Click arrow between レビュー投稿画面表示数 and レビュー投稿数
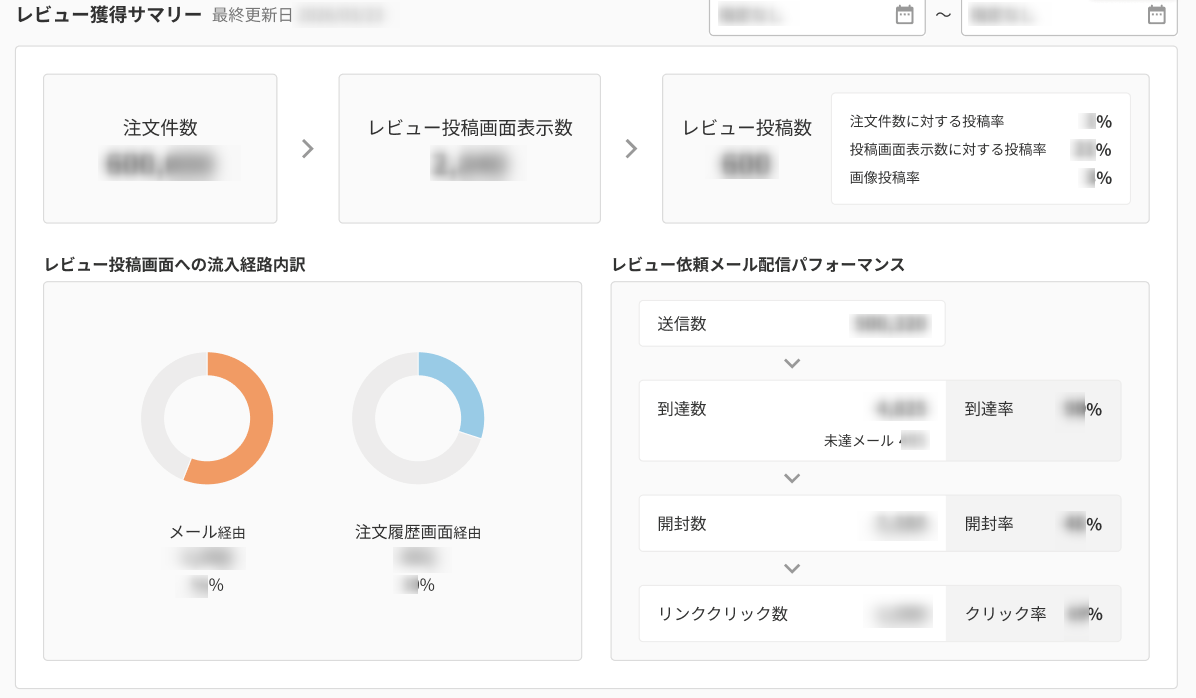 631,149
